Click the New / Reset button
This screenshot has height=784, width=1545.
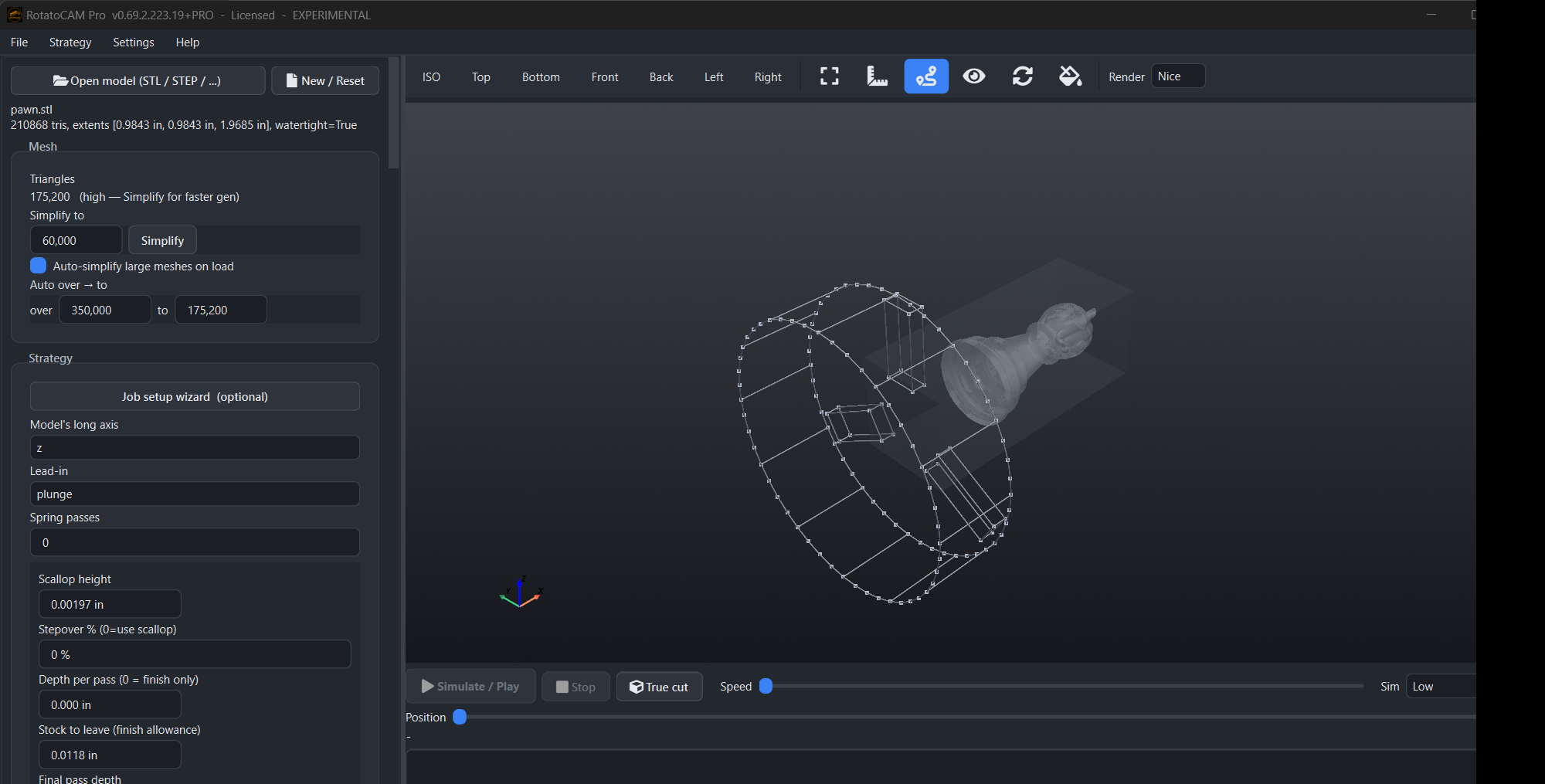click(x=325, y=81)
